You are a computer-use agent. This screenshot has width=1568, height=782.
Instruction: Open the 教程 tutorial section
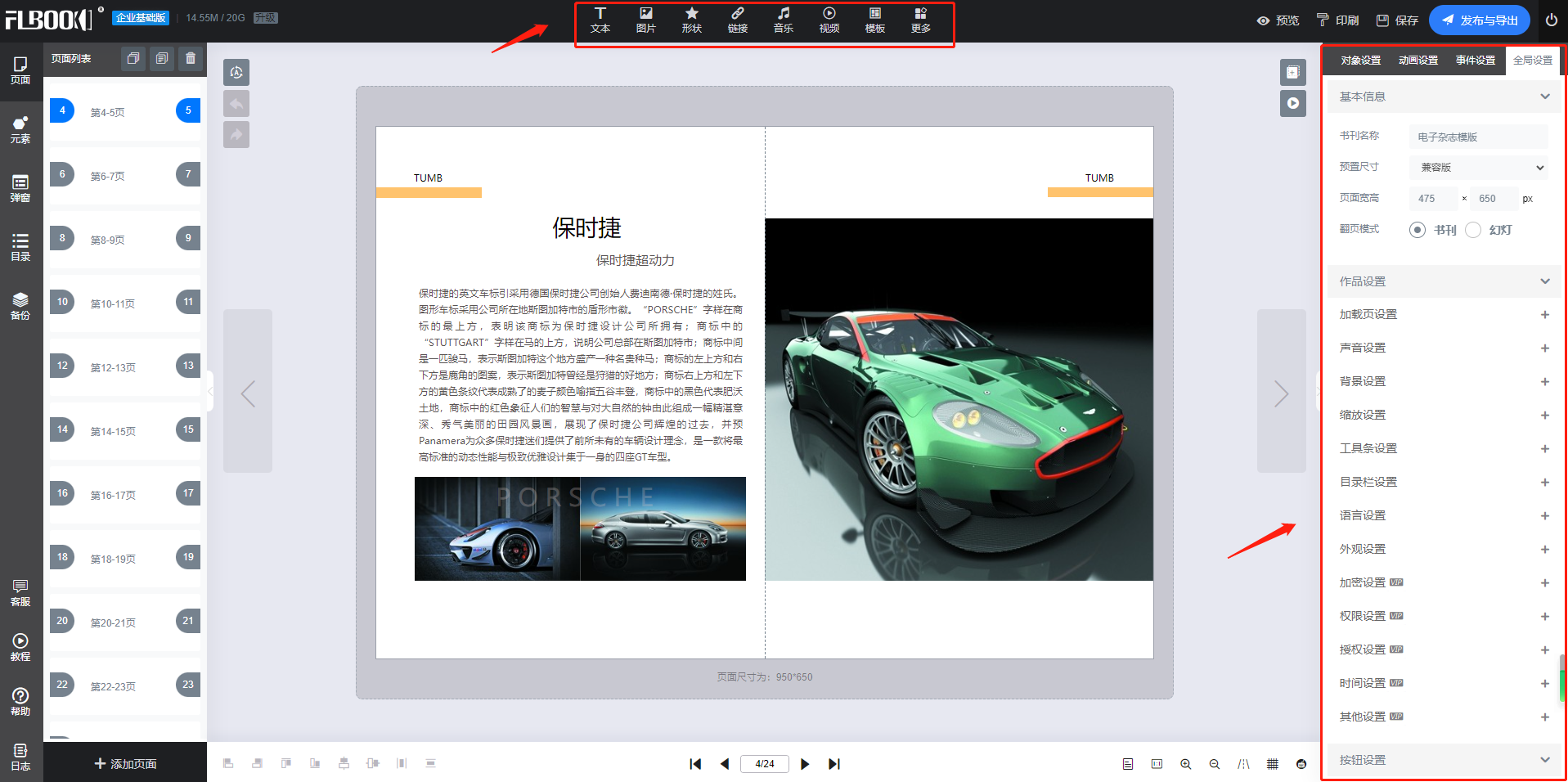(x=20, y=648)
